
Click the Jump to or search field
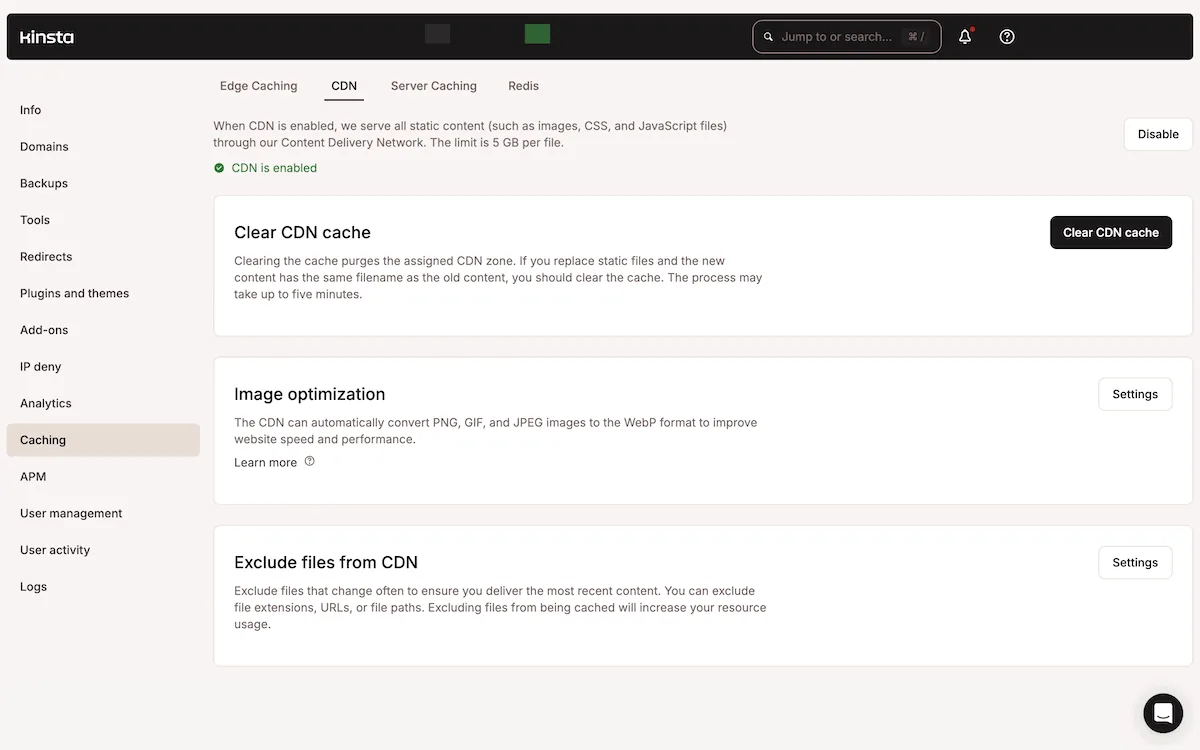(846, 36)
